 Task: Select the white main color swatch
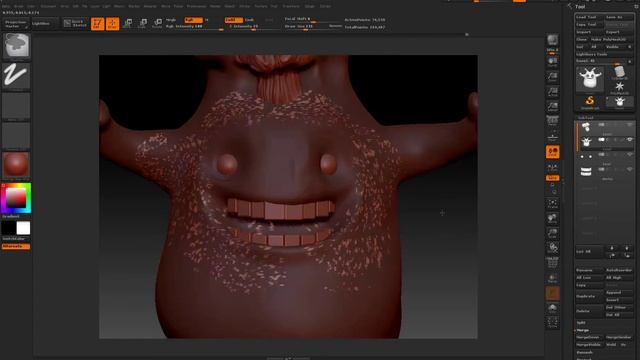(23, 228)
